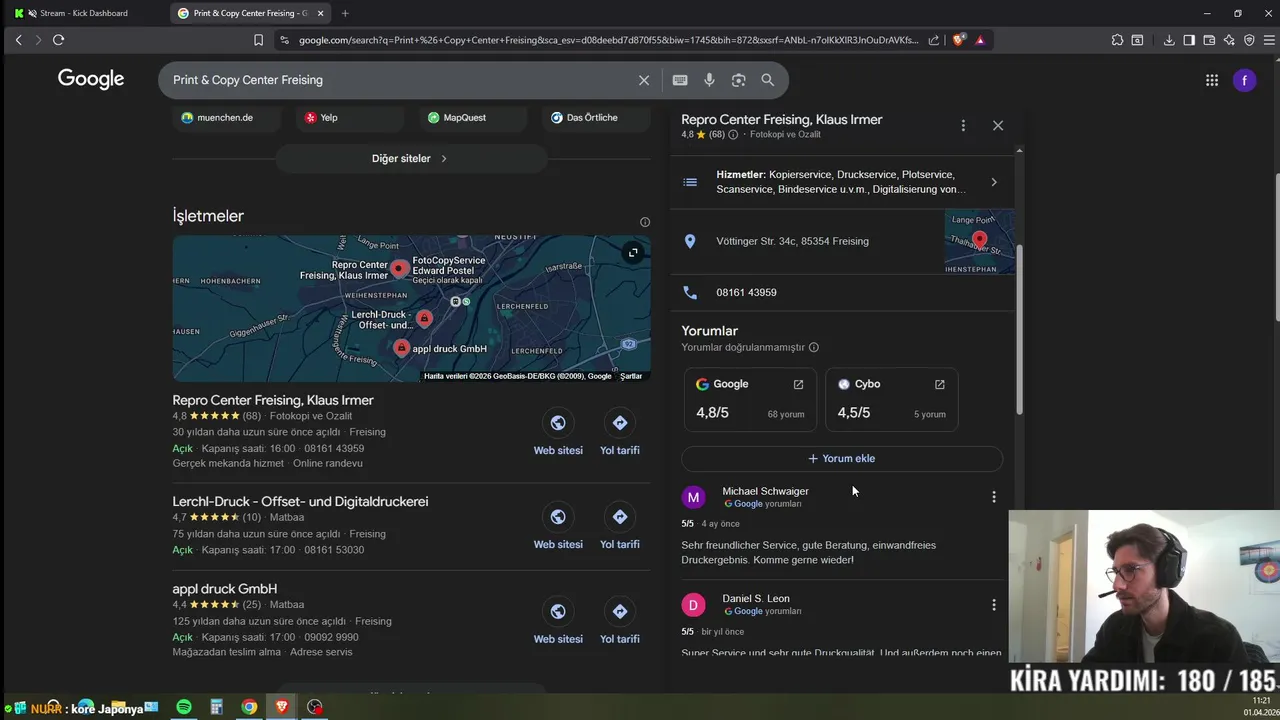Open options menu for Michael Schwaiger's review
Image resolution: width=1280 pixels, height=720 pixels.
coord(994,497)
